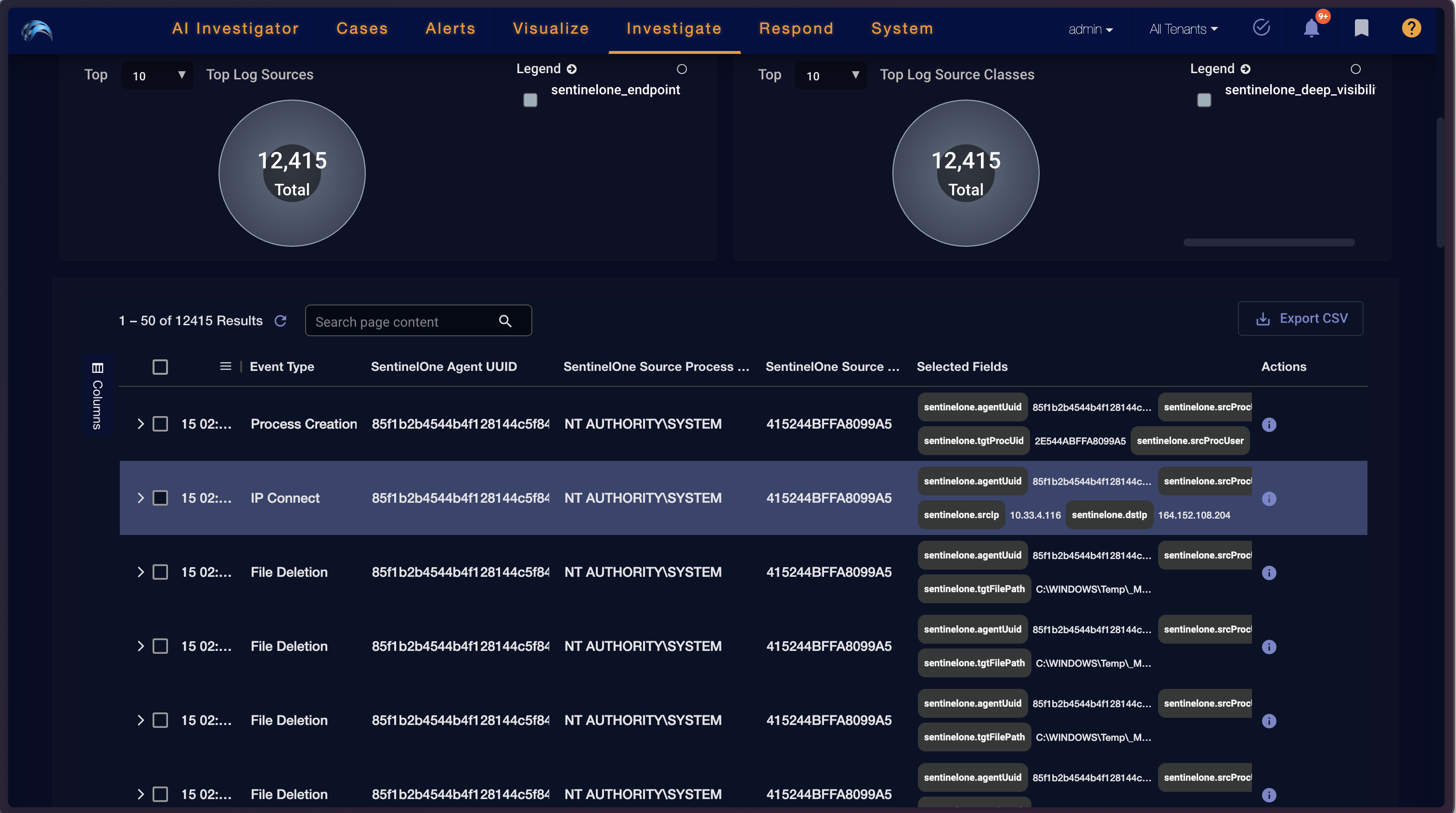Click the 164.152.108.204 destination IP value

(x=1194, y=515)
